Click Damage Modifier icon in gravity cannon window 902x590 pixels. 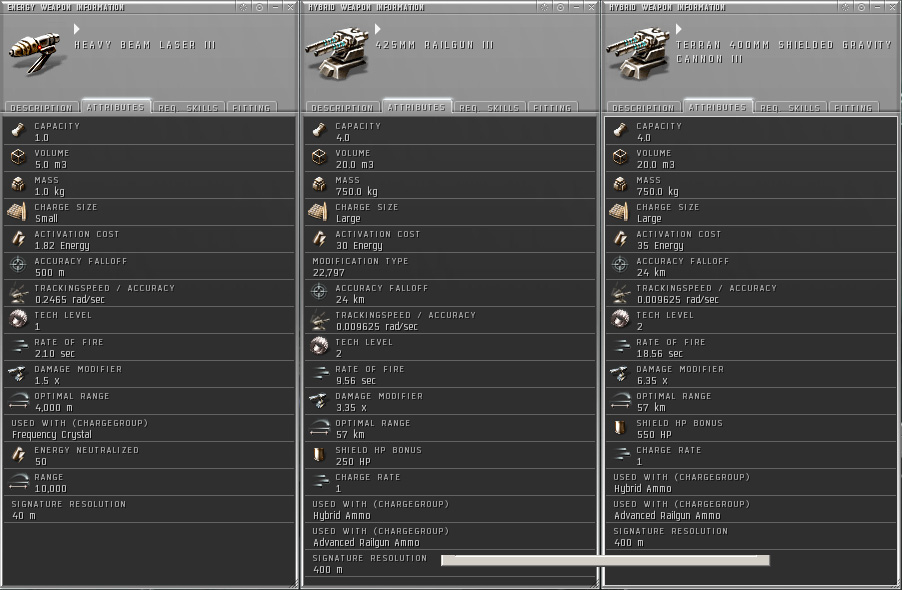click(620, 374)
